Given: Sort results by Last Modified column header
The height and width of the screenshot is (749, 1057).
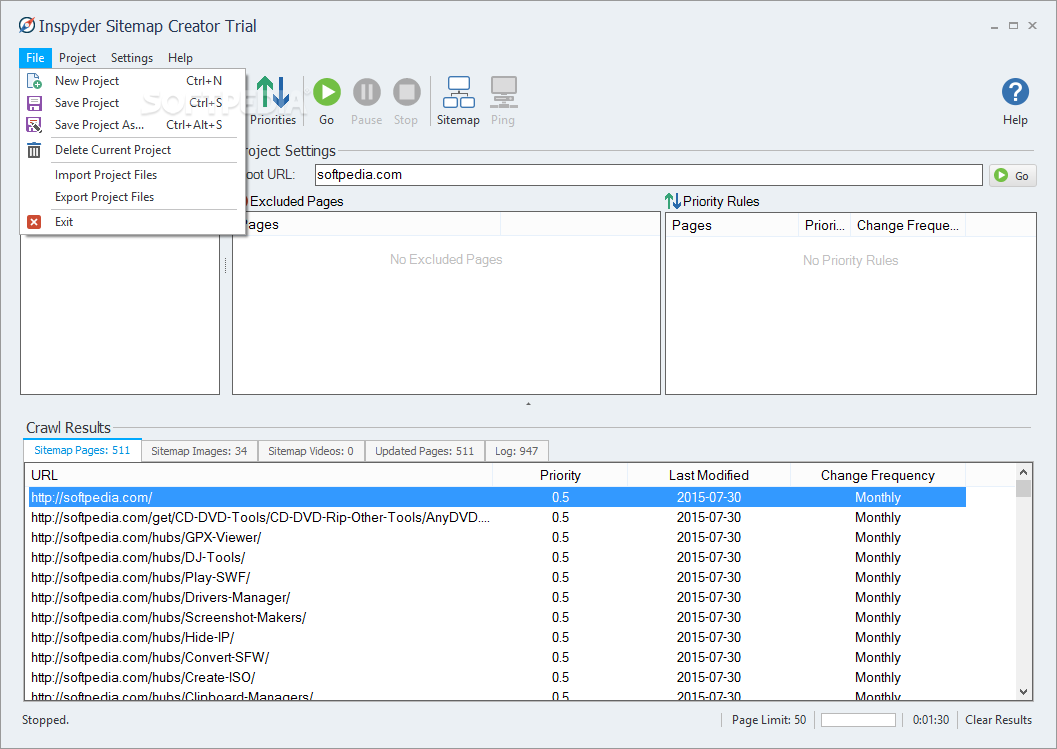Looking at the screenshot, I should click(708, 475).
